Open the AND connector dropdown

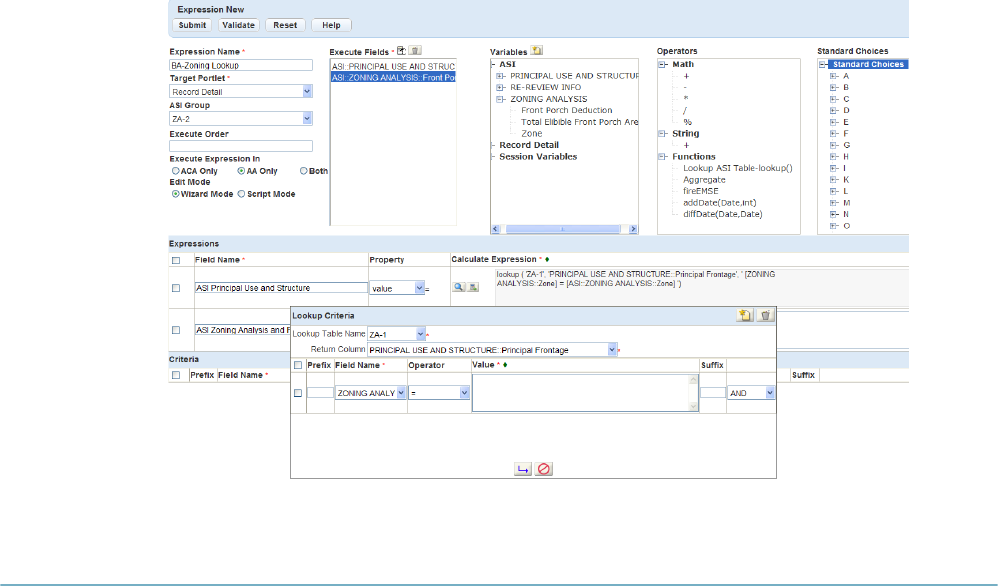coord(770,393)
